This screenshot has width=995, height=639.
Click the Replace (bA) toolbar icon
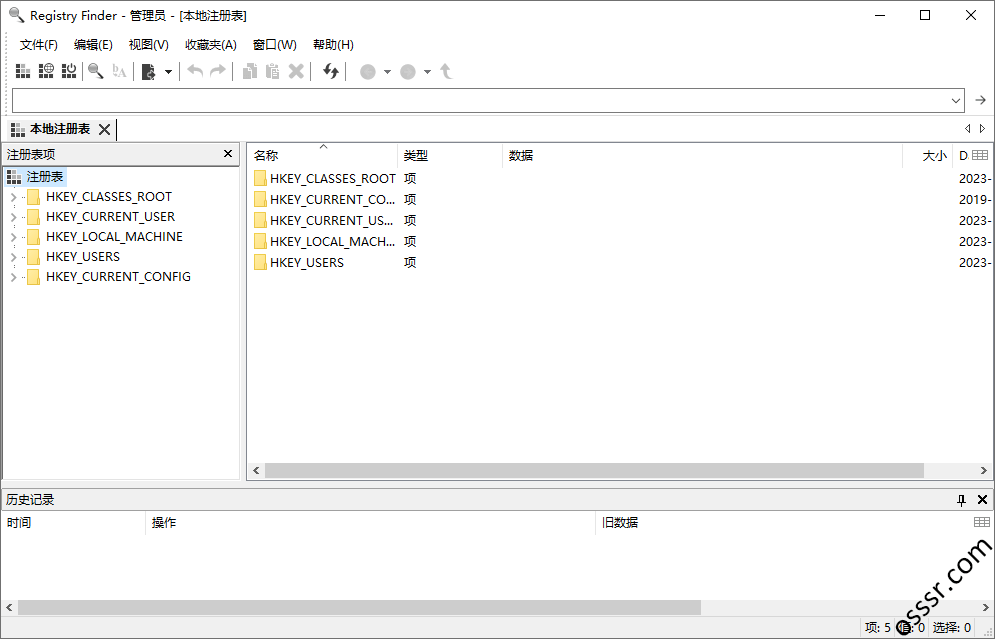(x=119, y=71)
